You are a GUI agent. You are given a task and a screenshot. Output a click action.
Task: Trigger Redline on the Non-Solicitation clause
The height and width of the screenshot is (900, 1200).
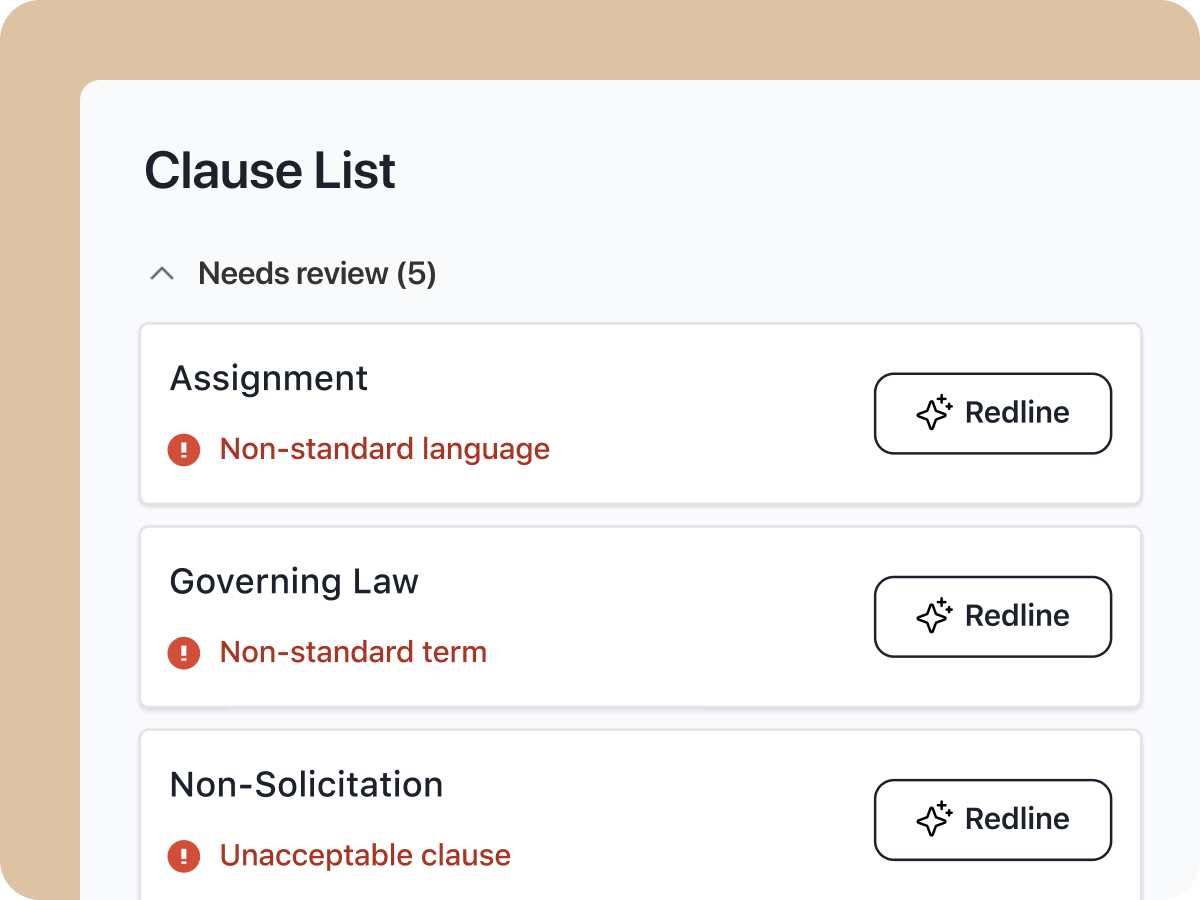992,819
